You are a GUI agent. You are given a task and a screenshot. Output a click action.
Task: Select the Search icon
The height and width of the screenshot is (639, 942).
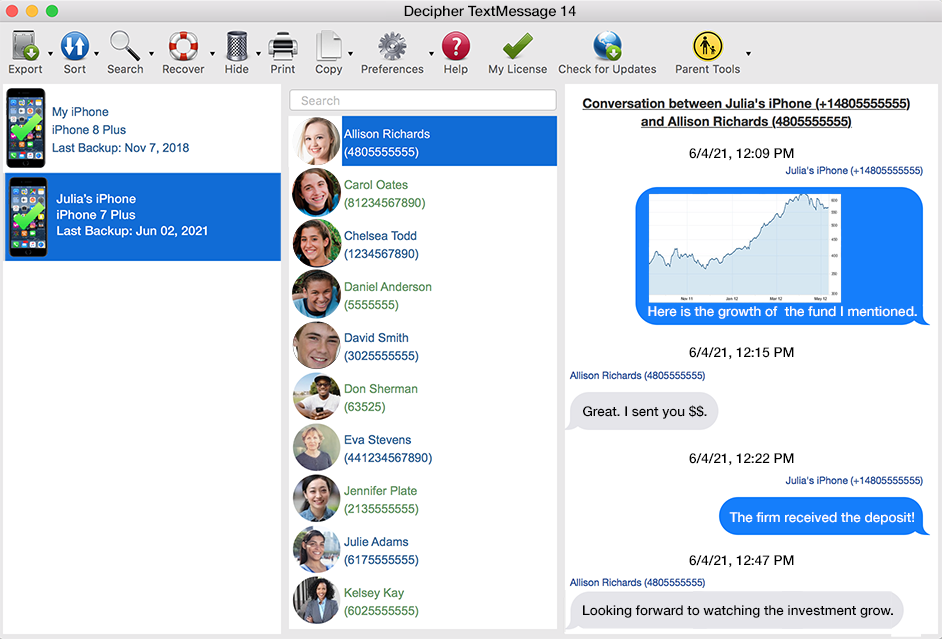pos(125,45)
